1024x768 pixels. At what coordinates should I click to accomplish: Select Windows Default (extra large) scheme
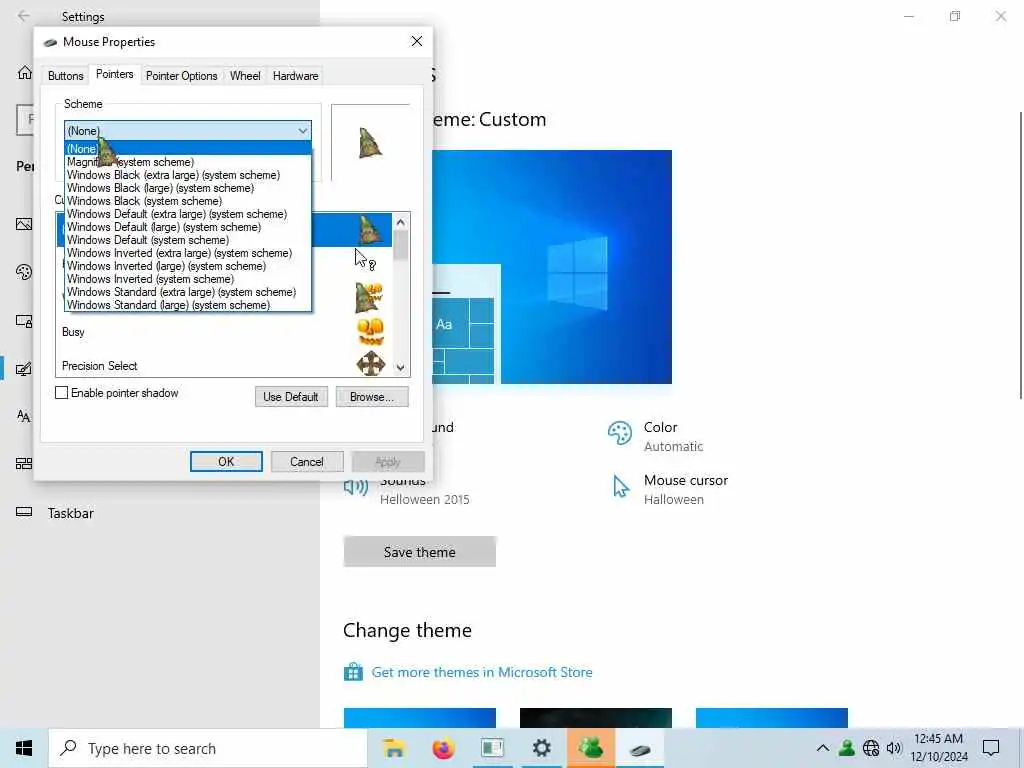[x=188, y=214]
